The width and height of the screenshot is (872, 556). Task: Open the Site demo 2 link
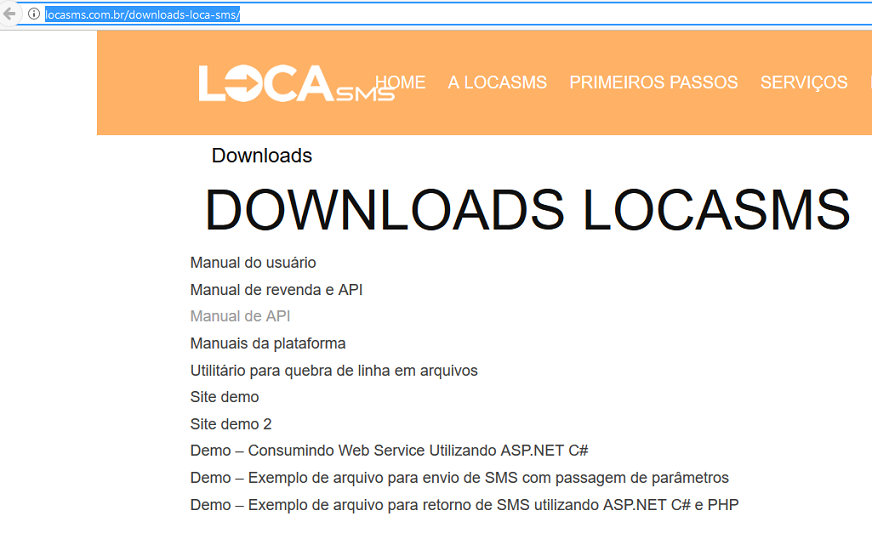tap(231, 424)
